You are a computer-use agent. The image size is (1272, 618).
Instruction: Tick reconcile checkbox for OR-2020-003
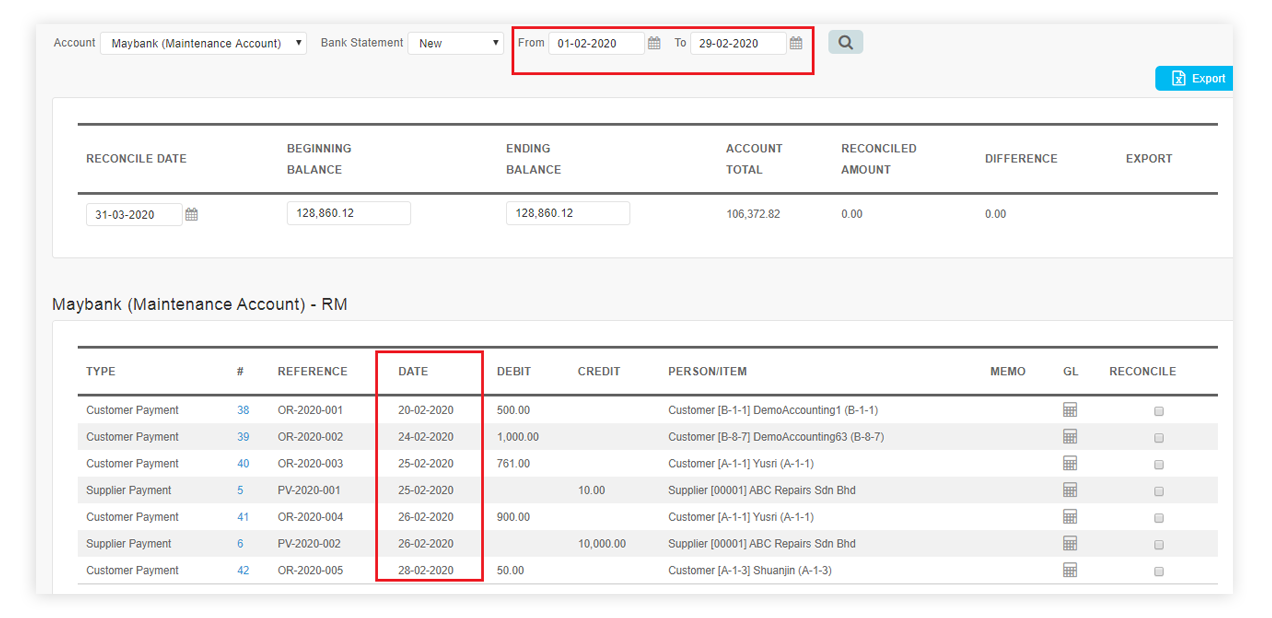(1159, 465)
